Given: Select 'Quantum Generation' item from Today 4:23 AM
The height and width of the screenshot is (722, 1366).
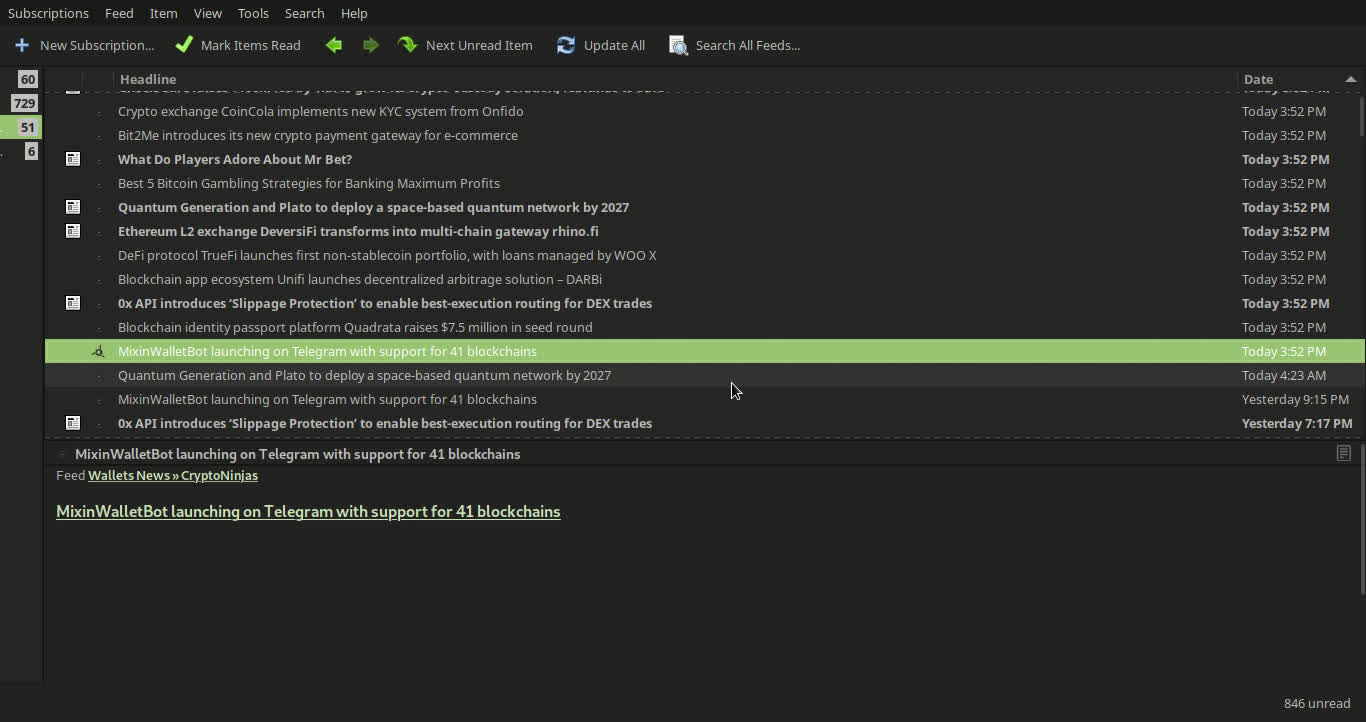Looking at the screenshot, I should [x=364, y=375].
